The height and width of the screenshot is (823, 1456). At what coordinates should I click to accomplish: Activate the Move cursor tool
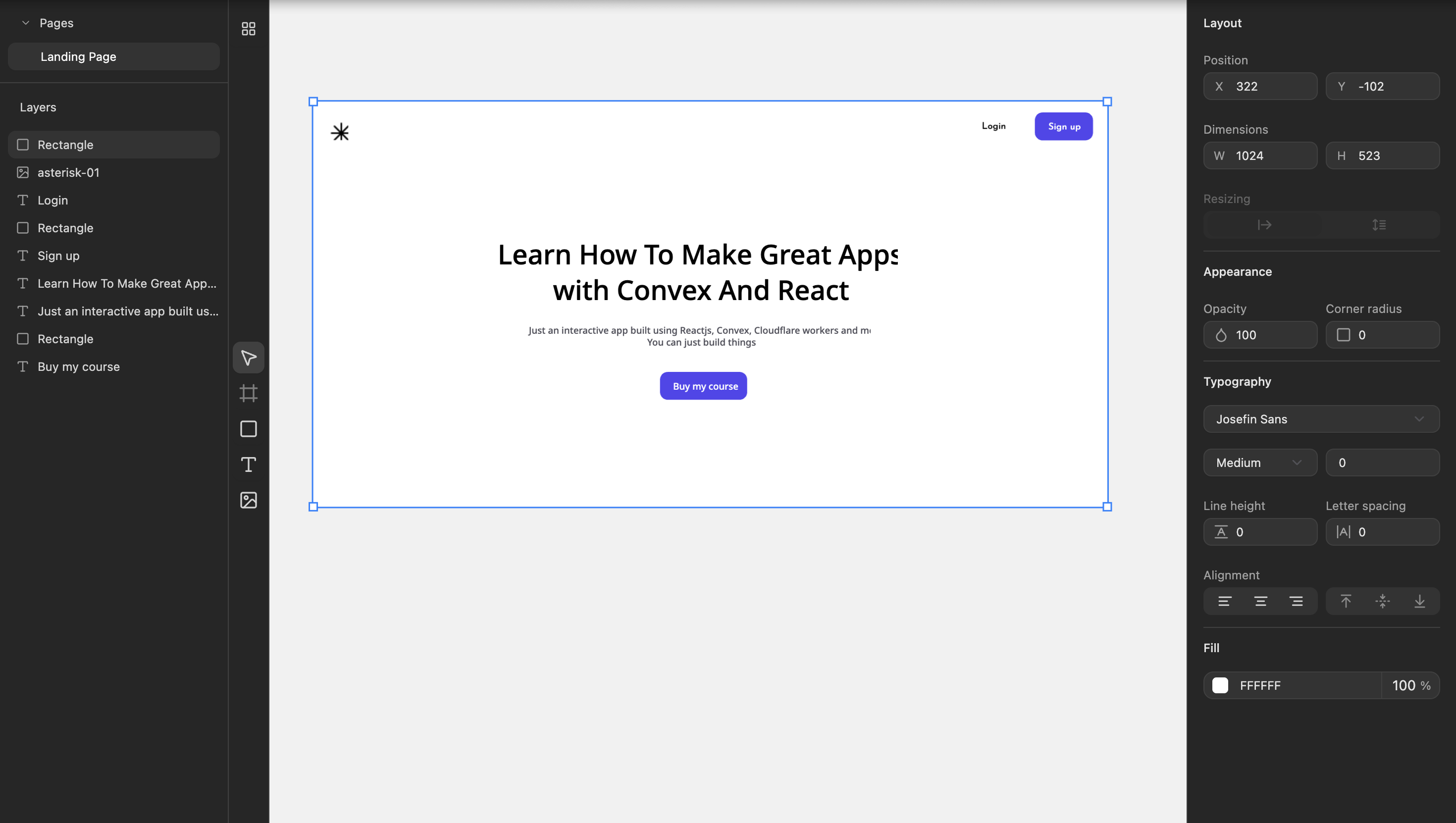pyautogui.click(x=248, y=357)
